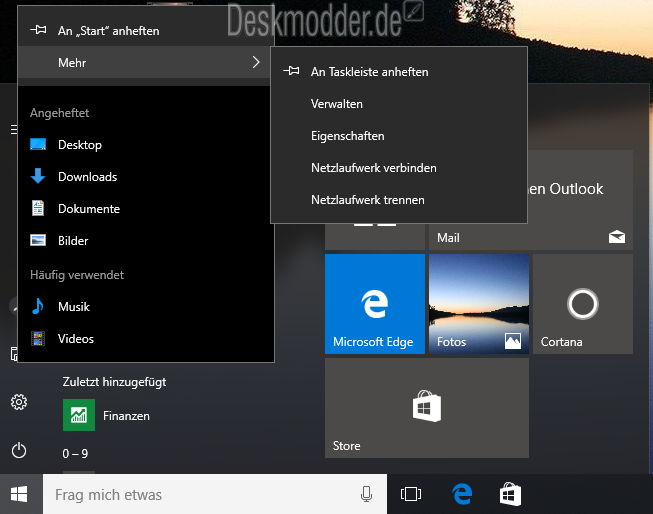Click the Bilder jump list label
This screenshot has width=653, height=514.
tap(73, 241)
